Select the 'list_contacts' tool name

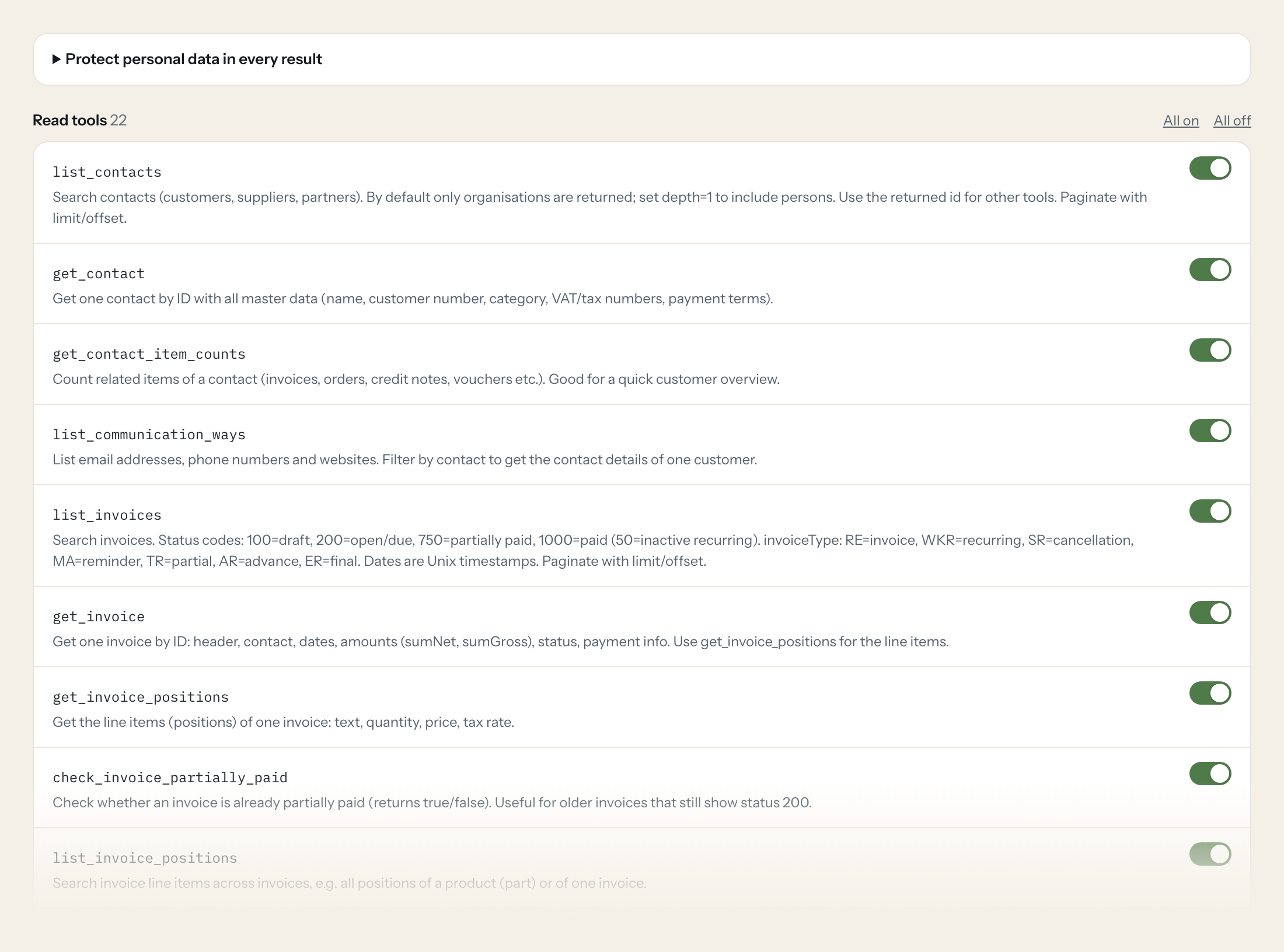[x=107, y=172]
